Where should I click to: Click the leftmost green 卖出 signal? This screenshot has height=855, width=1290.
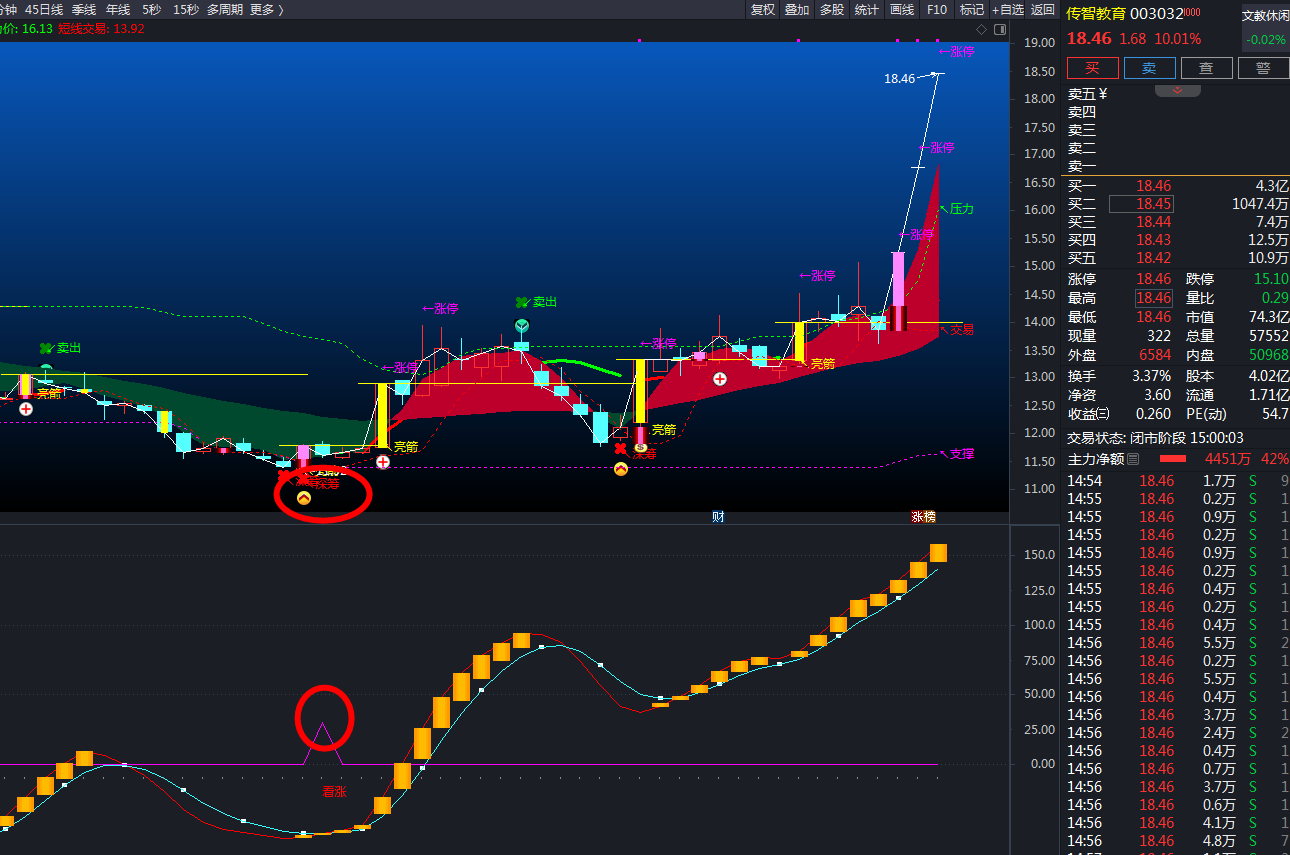(x=60, y=348)
